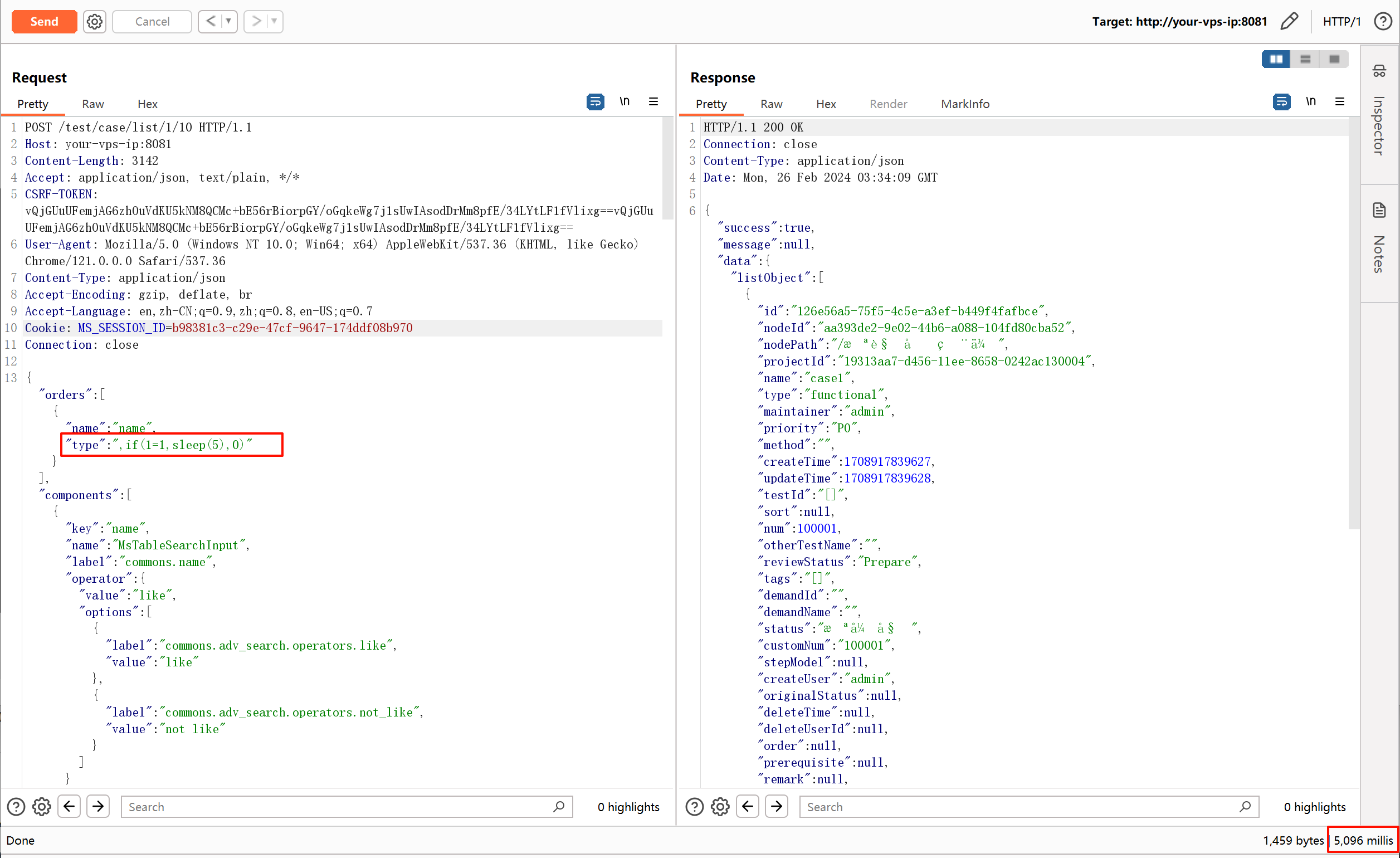Open Response editor hamburger options menu
The image size is (1400, 858).
[1340, 103]
